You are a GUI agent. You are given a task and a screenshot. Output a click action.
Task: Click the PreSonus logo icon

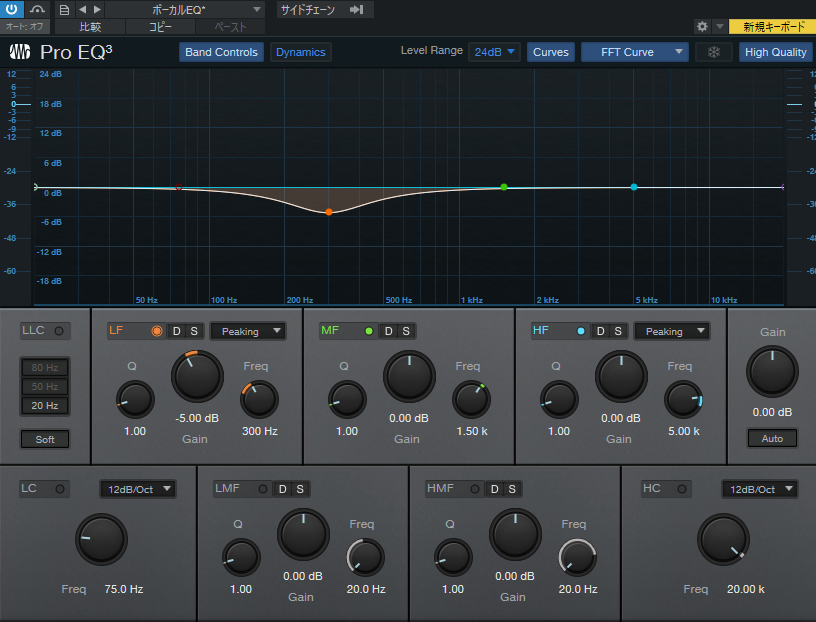click(x=20, y=52)
